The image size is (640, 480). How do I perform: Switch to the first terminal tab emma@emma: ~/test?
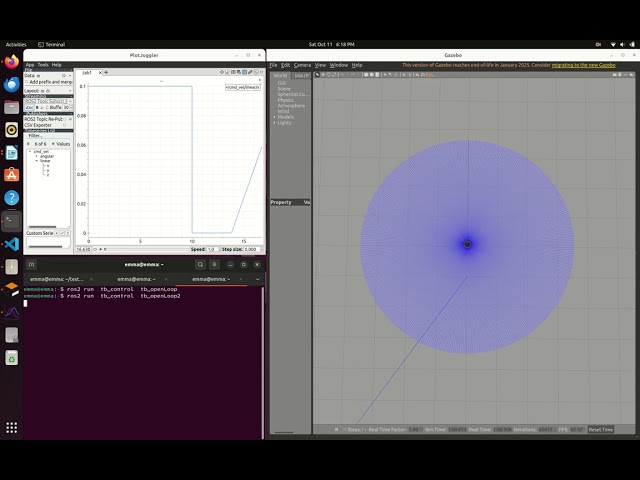57,279
